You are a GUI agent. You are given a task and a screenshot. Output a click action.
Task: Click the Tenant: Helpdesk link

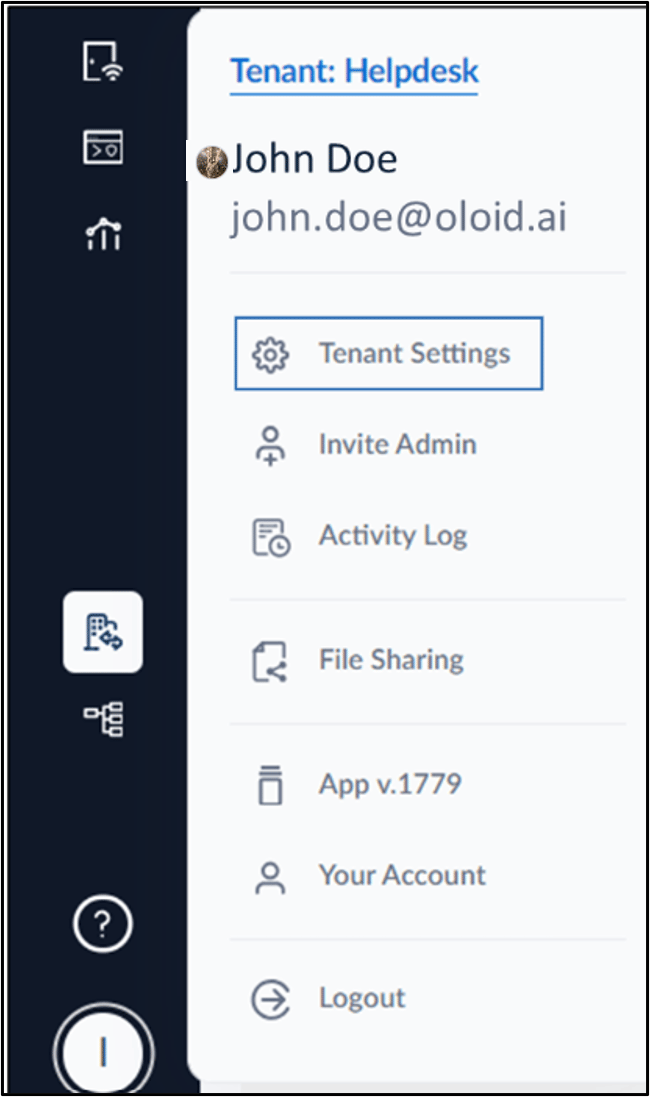tap(354, 71)
